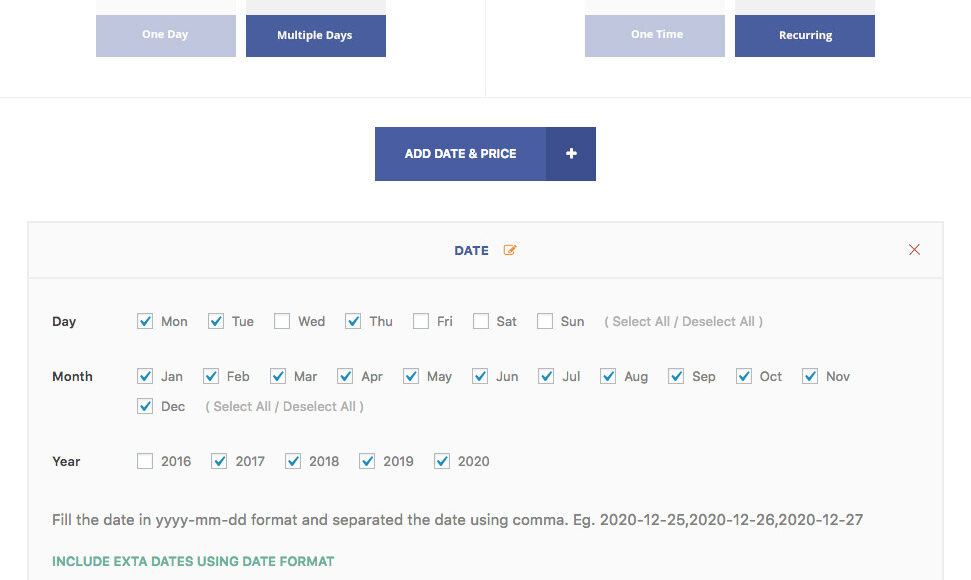Click the orange edit icon beside DATE
This screenshot has height=580, width=971.
(510, 250)
